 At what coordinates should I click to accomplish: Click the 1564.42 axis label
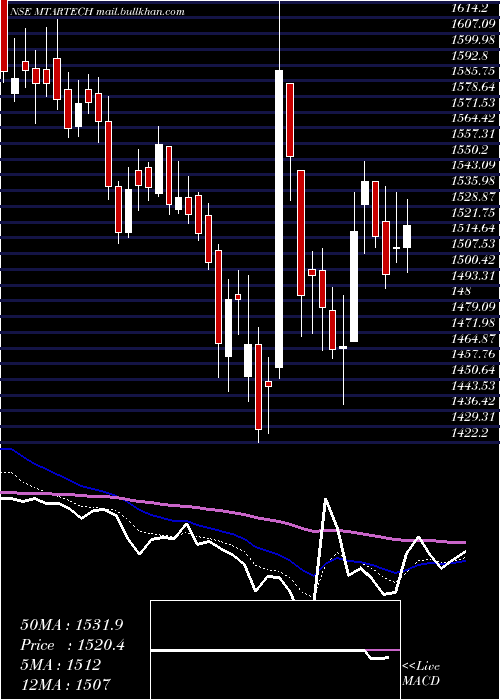[473, 119]
